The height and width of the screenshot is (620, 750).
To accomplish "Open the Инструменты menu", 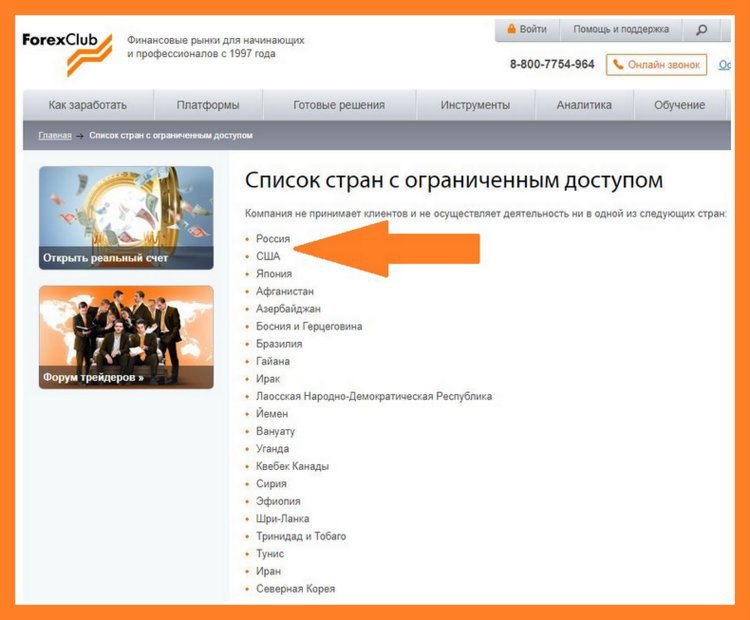I will 475,105.
